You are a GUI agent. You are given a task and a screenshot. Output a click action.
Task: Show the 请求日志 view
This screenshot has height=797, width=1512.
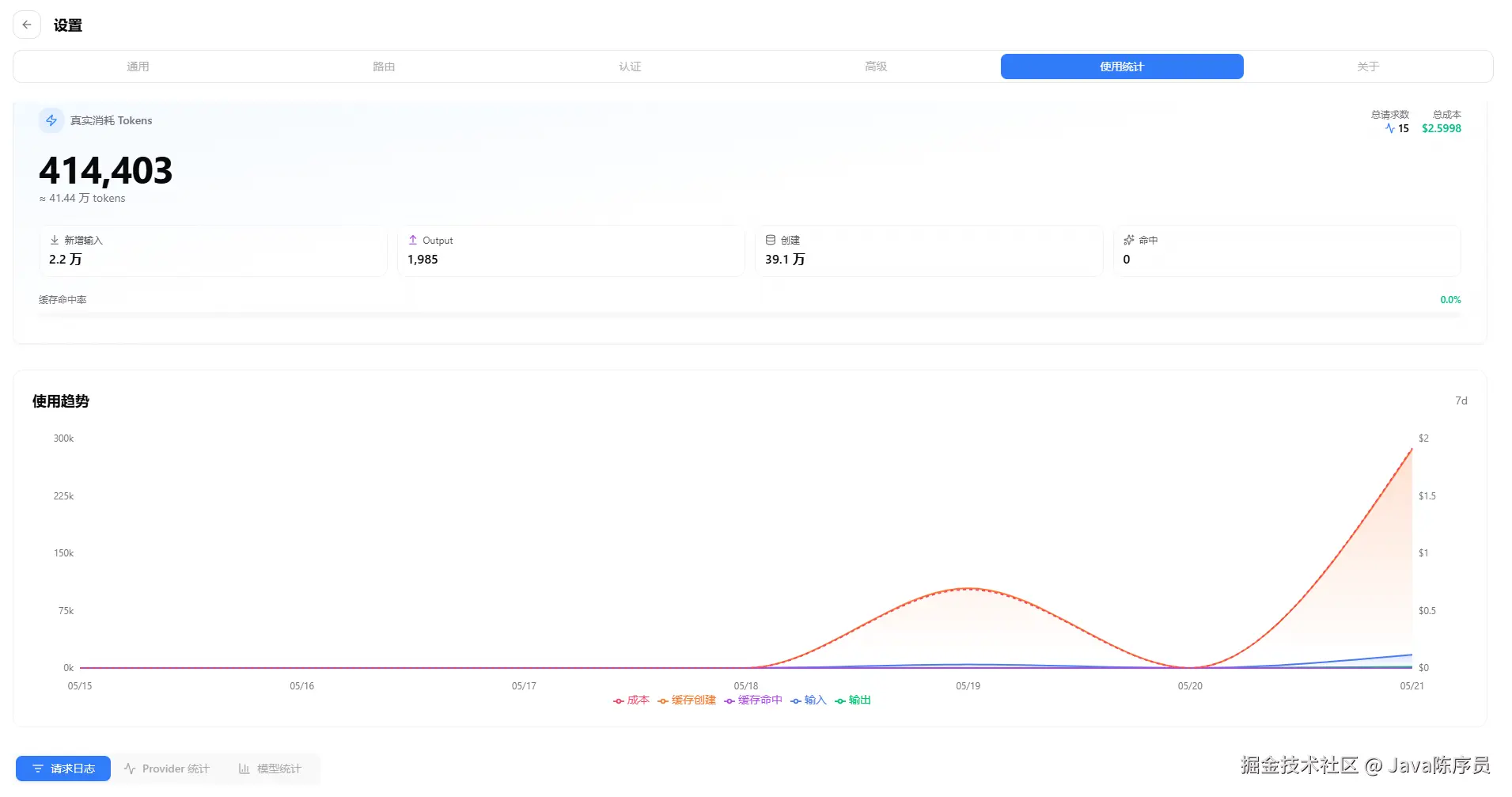click(x=63, y=769)
